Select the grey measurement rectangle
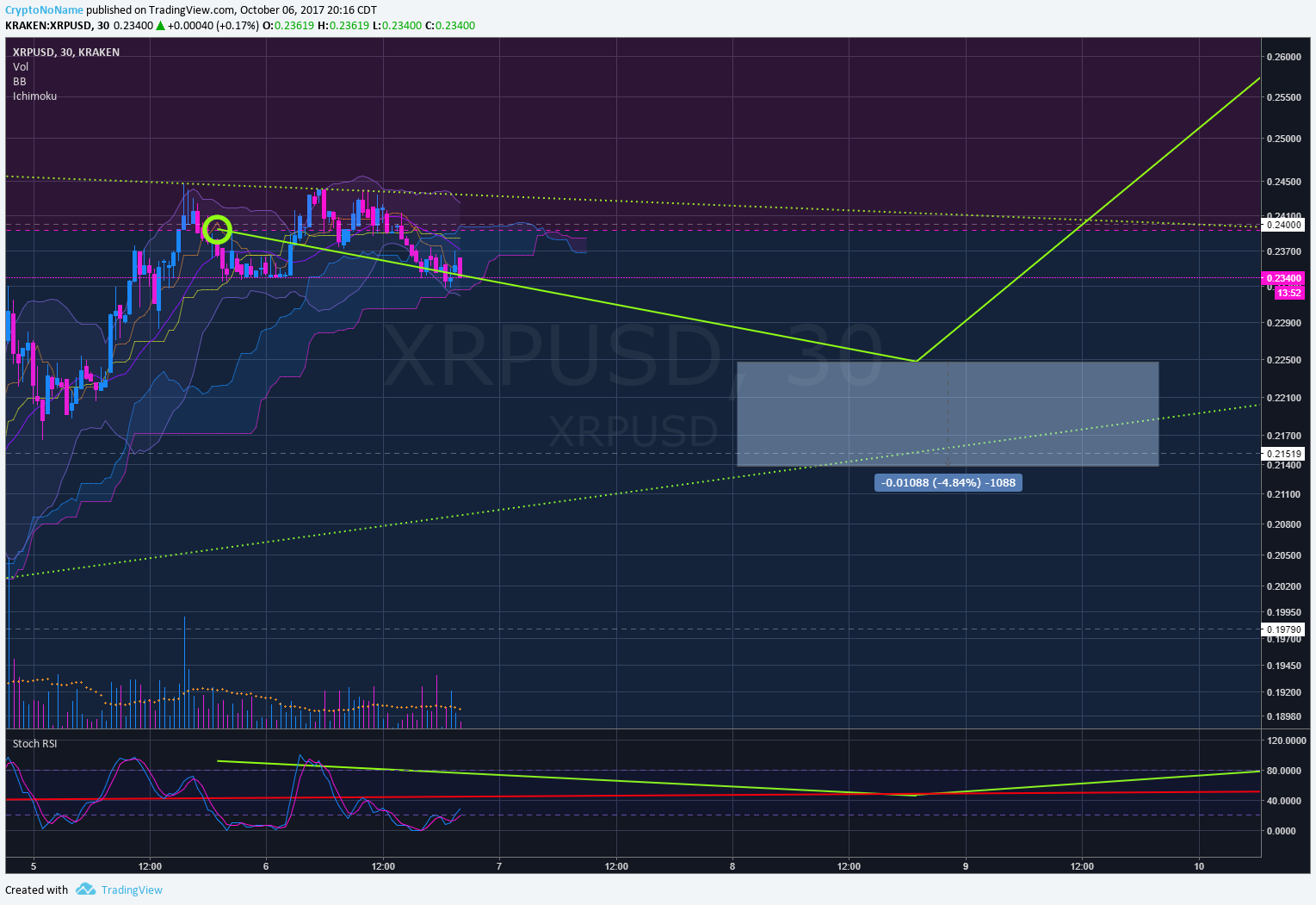The height and width of the screenshot is (905, 1316). point(948,414)
